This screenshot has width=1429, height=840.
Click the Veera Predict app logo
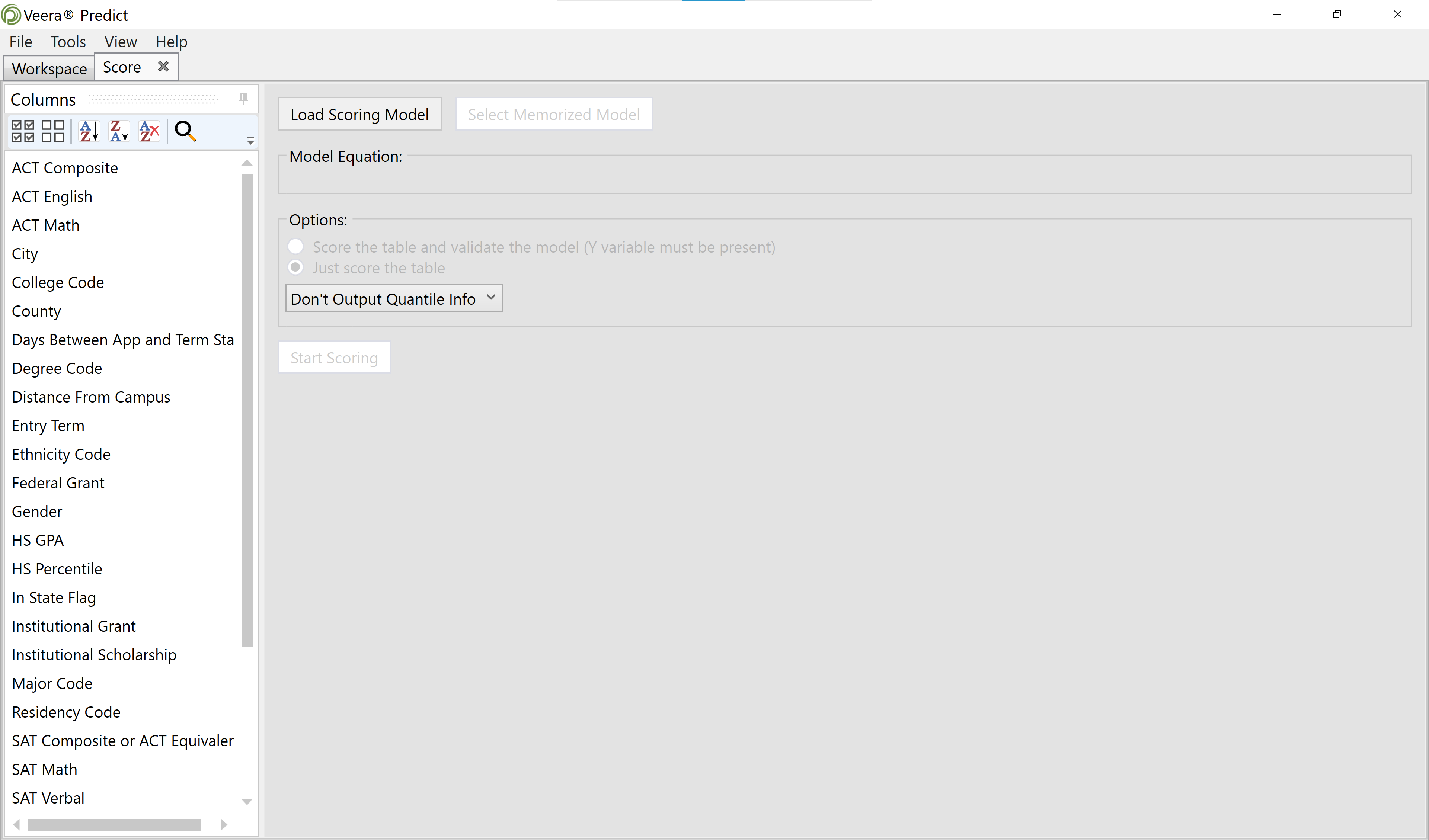point(11,15)
